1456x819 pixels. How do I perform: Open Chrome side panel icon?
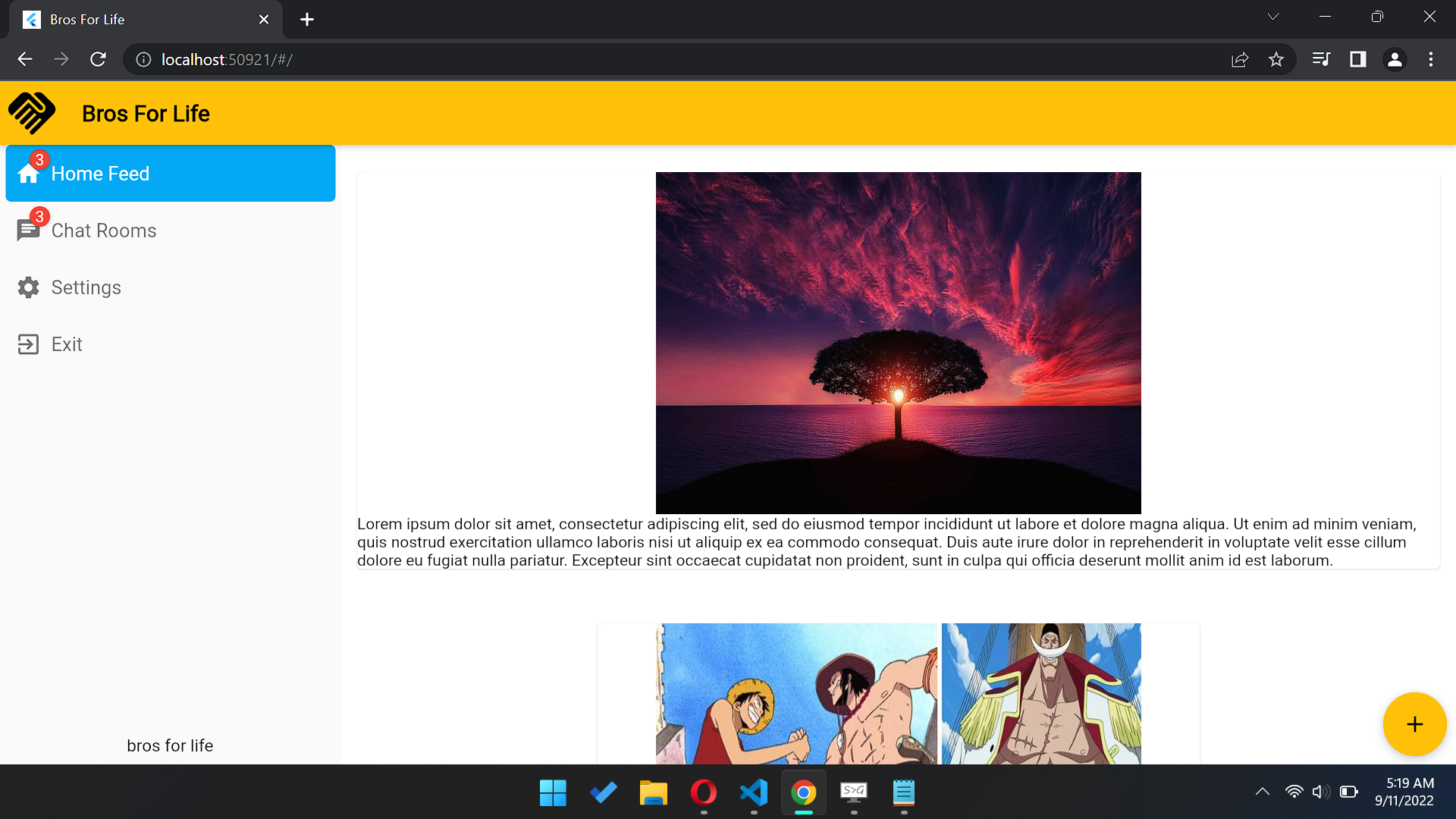[1357, 59]
